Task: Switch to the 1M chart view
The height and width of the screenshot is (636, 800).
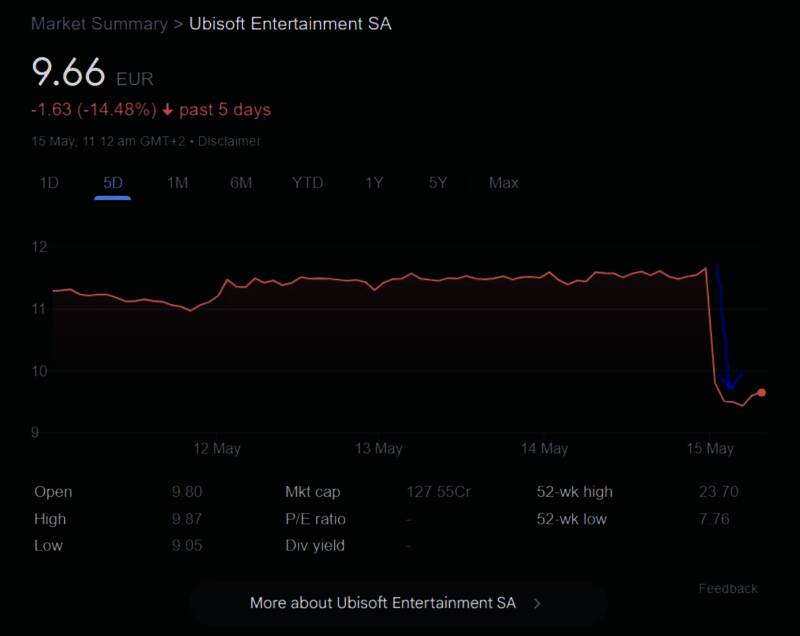Action: [177, 183]
